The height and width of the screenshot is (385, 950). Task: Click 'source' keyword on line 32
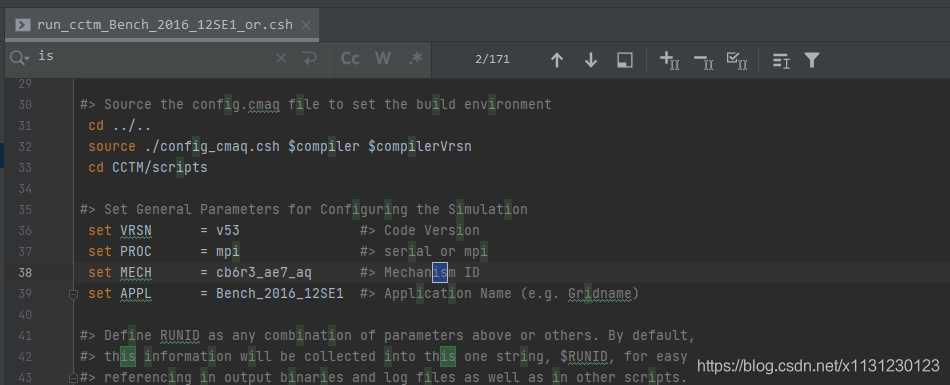coord(112,146)
